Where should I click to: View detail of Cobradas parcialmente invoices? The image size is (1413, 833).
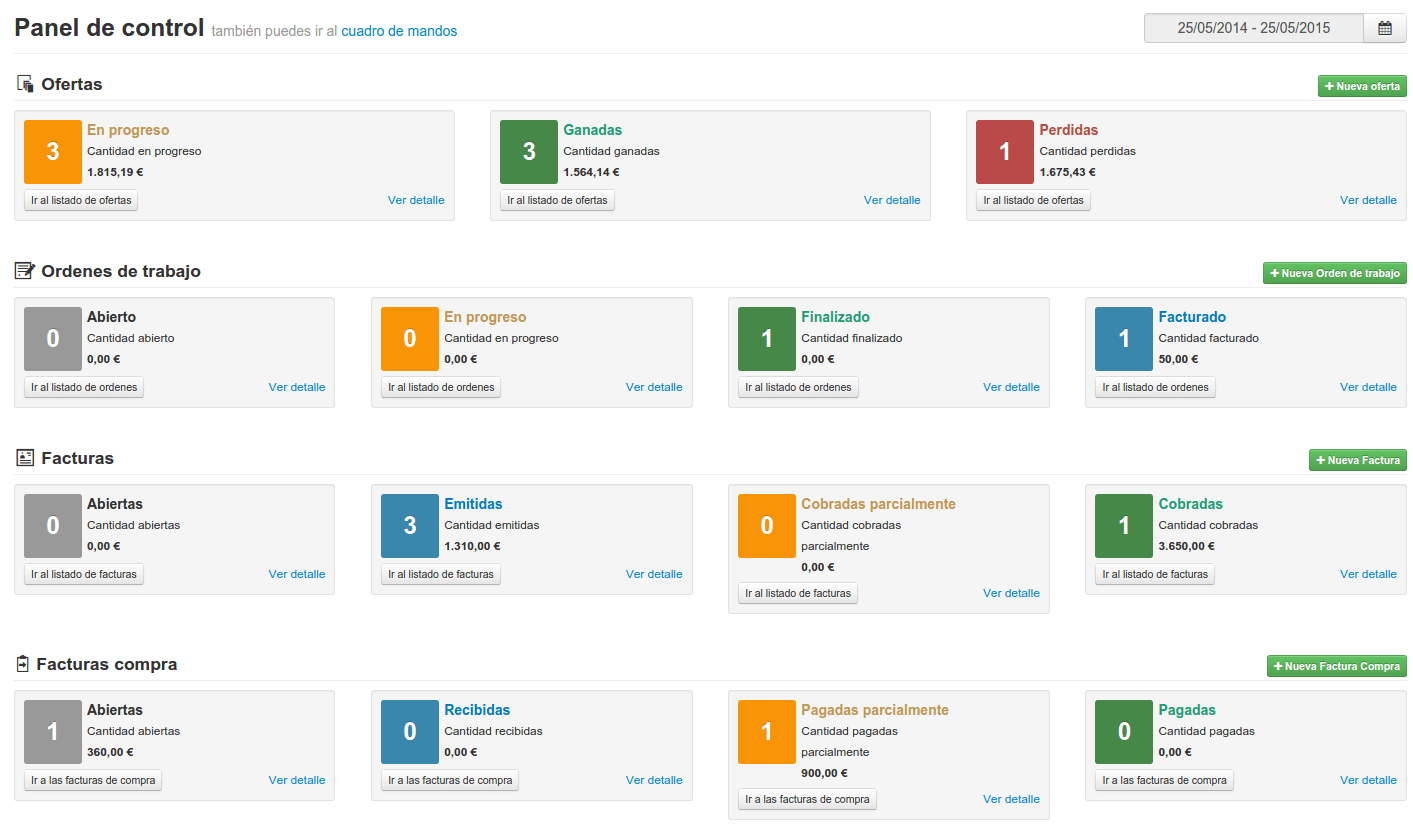click(1011, 593)
